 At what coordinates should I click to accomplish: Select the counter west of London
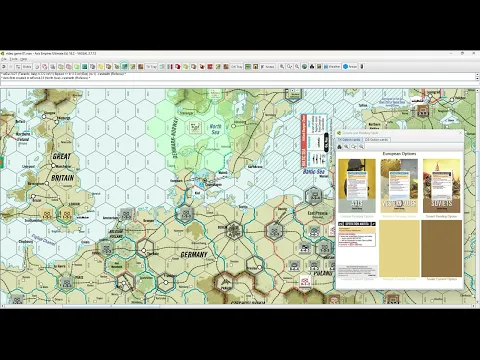pyautogui.click(x=47, y=214)
